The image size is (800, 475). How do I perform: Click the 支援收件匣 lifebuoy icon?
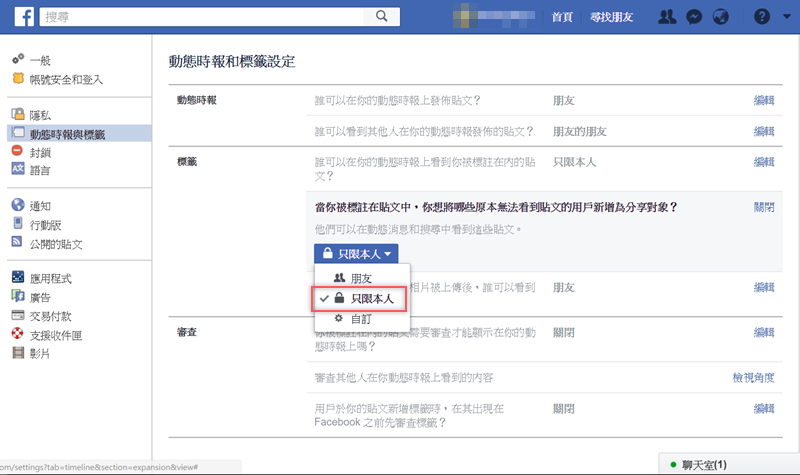coord(18,333)
